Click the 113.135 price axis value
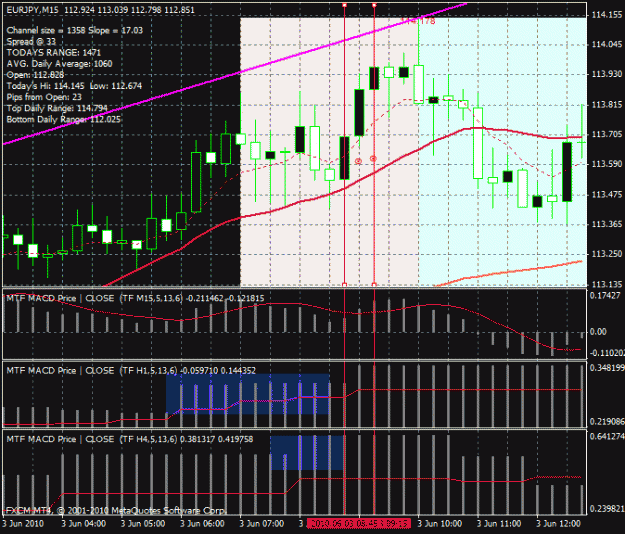Viewport: 625px width, 534px height. 607,285
